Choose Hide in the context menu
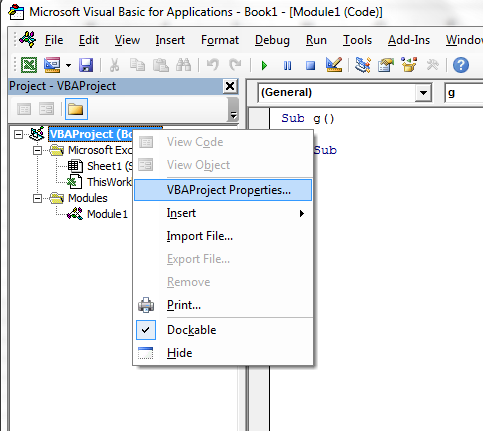Viewport: 483px width, 431px height. [223, 353]
